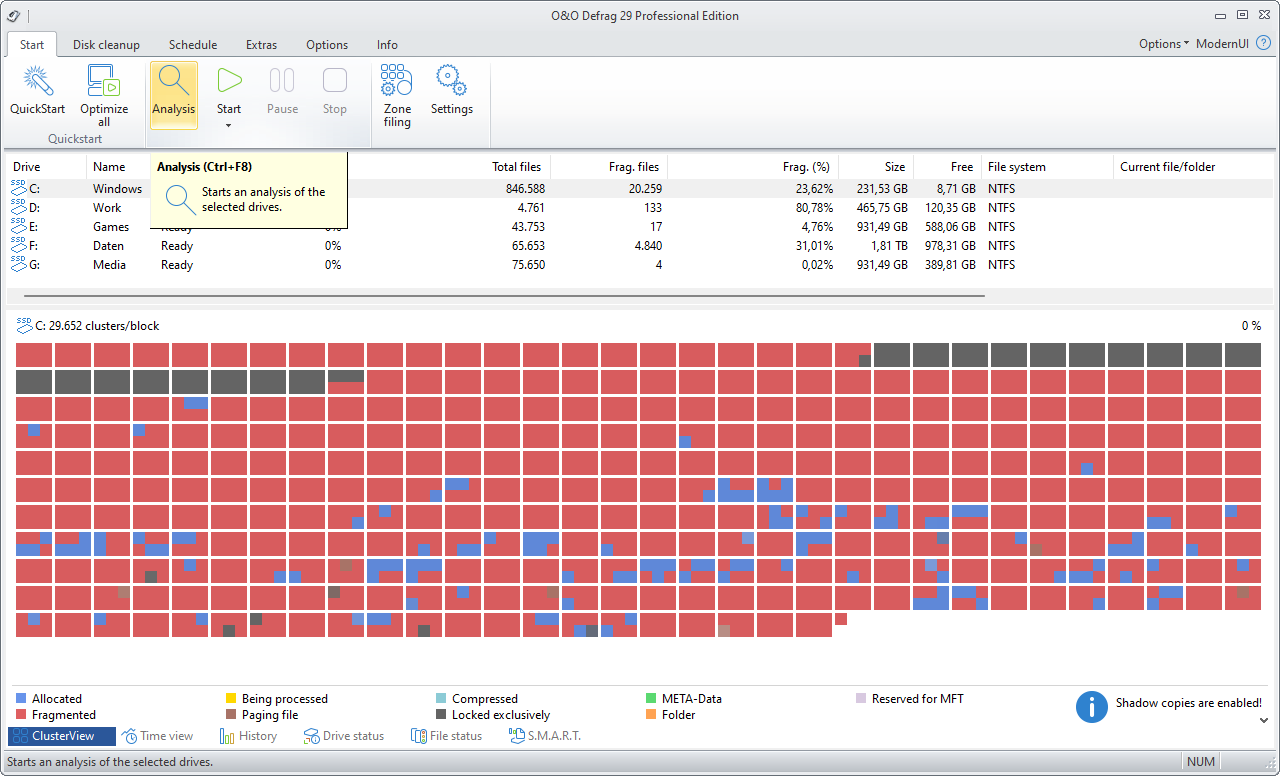1280x776 pixels.
Task: Click the Allocated blue legend swatch
Action: [x=21, y=699]
